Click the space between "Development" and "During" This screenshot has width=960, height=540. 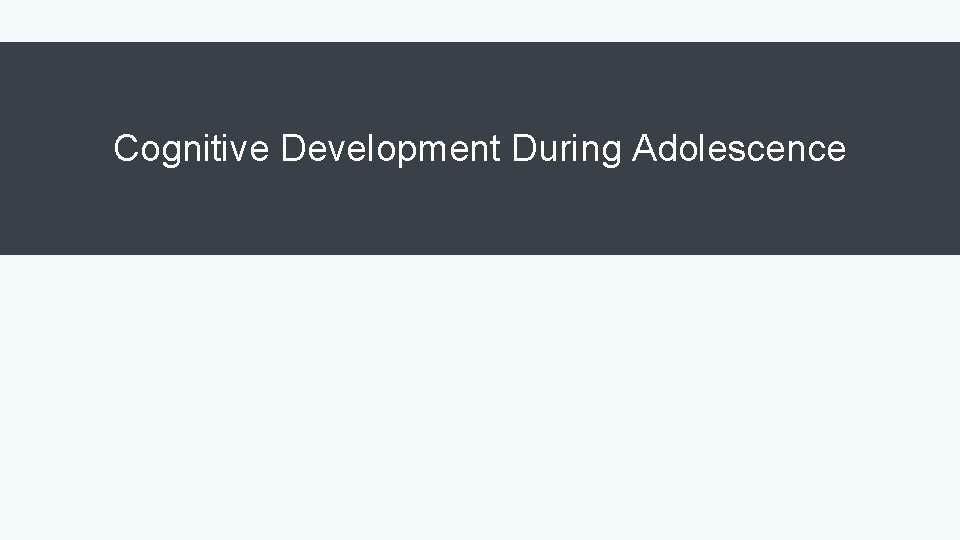pyautogui.click(x=505, y=150)
